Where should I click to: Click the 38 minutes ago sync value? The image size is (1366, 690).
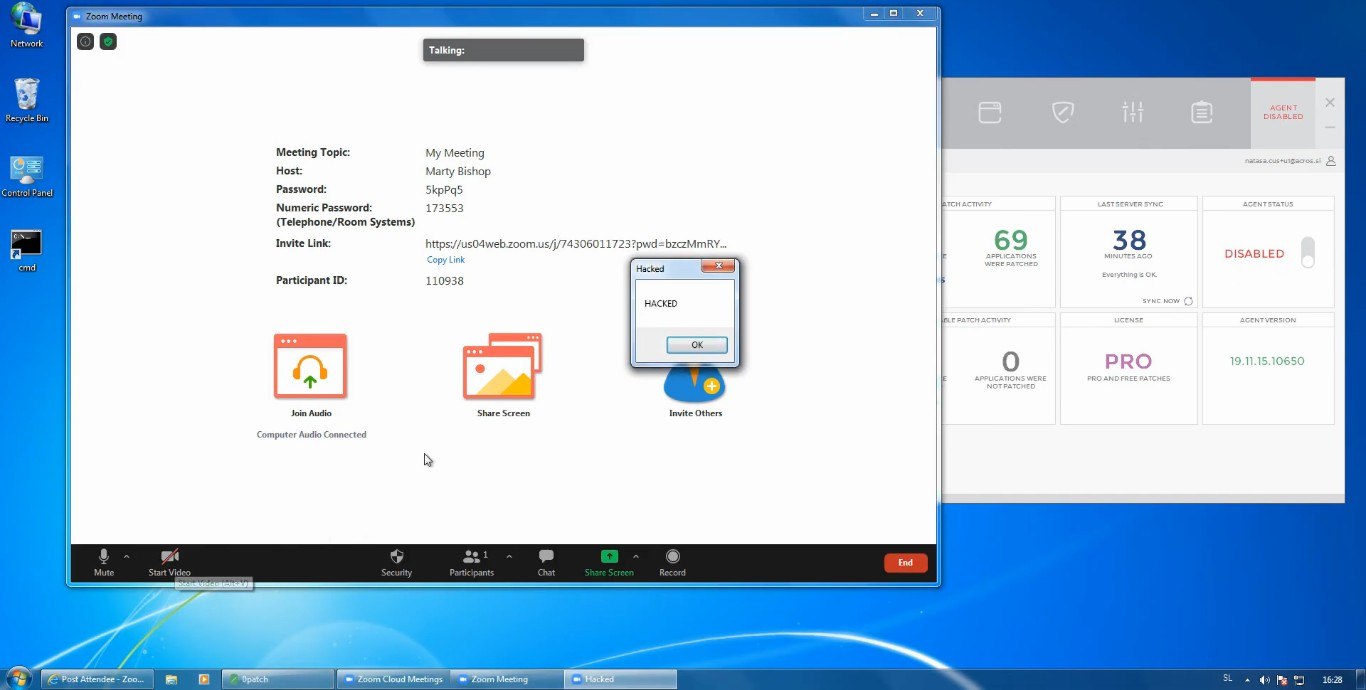(x=1128, y=240)
